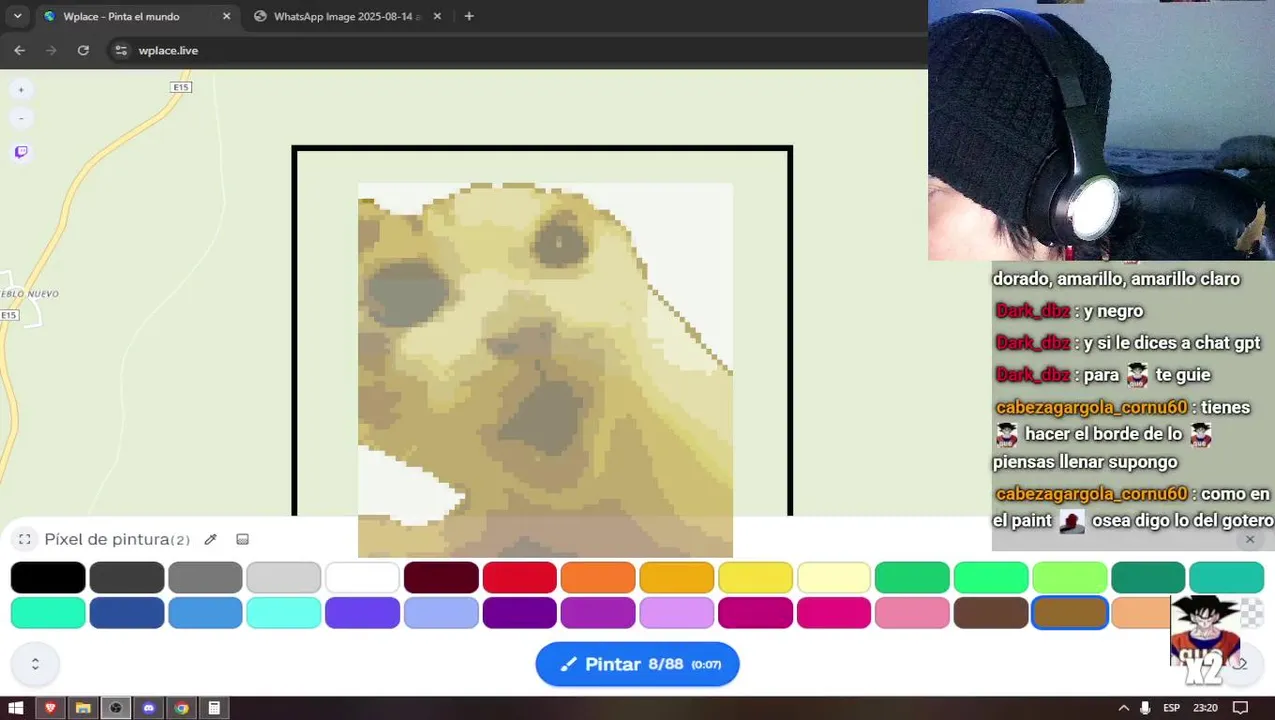
Task: Zoom in the map with plus button
Action: (x=21, y=89)
